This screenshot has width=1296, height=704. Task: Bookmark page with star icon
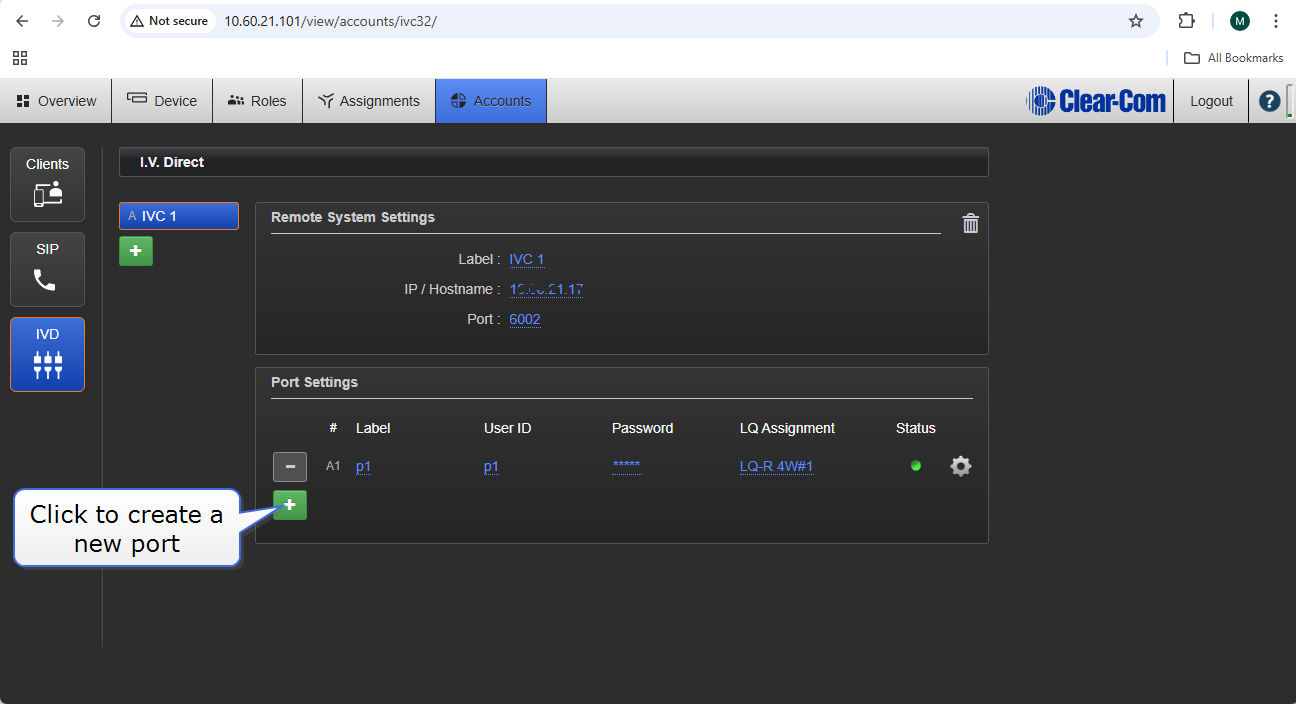click(x=1136, y=21)
